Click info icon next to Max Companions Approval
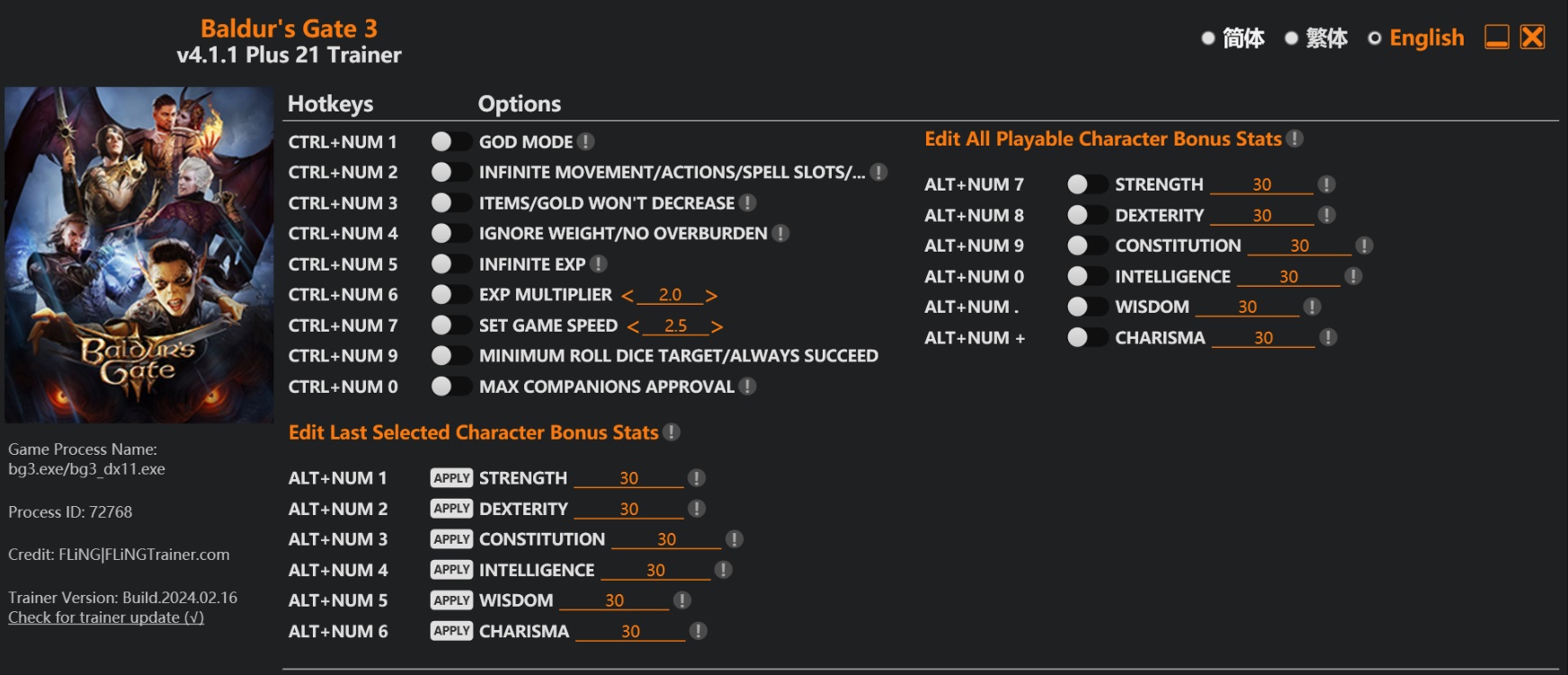This screenshot has width=1568, height=675. tap(747, 386)
